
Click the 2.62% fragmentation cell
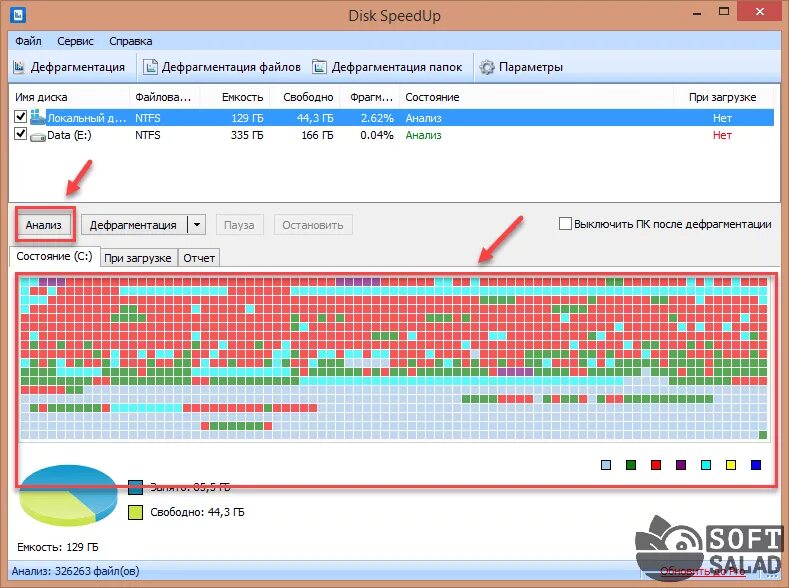point(377,118)
